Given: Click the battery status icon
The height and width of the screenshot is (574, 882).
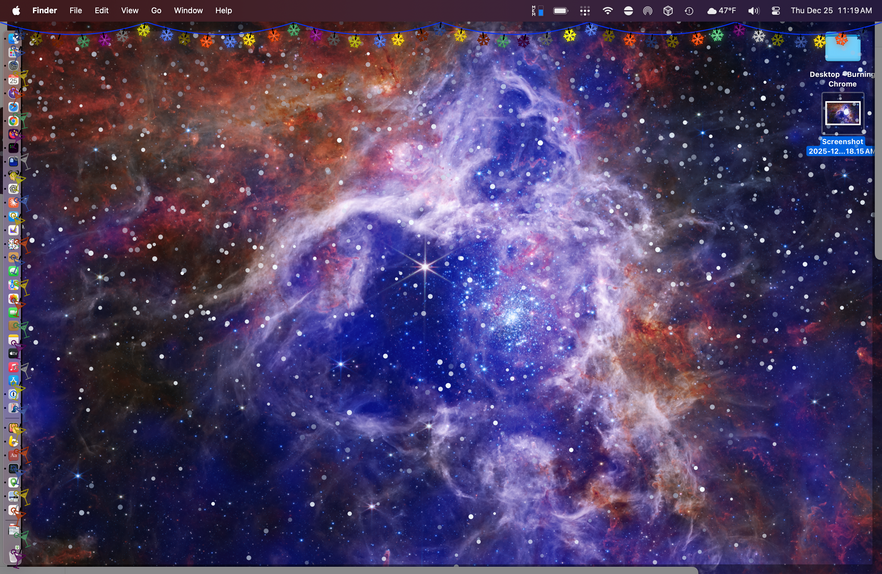Looking at the screenshot, I should coord(561,10).
